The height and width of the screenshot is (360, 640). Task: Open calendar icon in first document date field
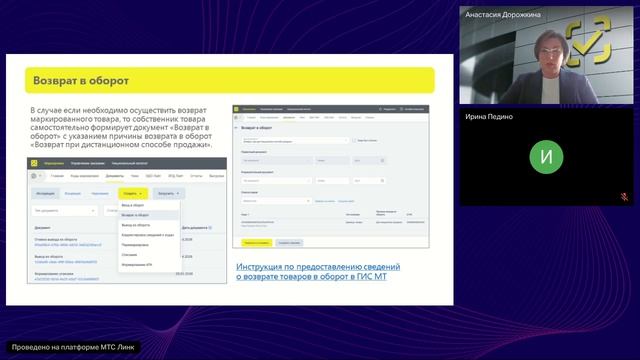pos(382,160)
